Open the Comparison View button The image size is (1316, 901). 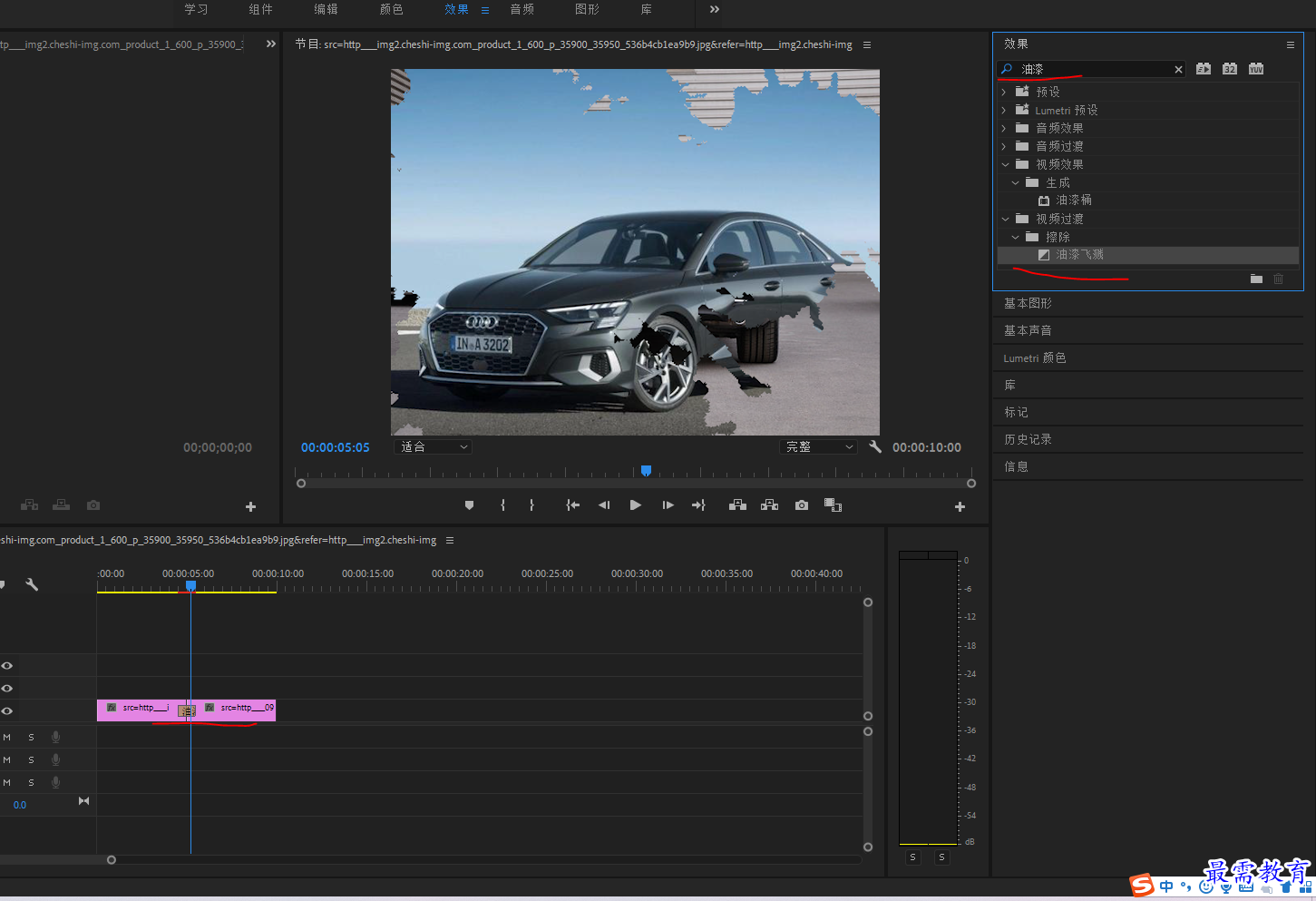pos(833,505)
